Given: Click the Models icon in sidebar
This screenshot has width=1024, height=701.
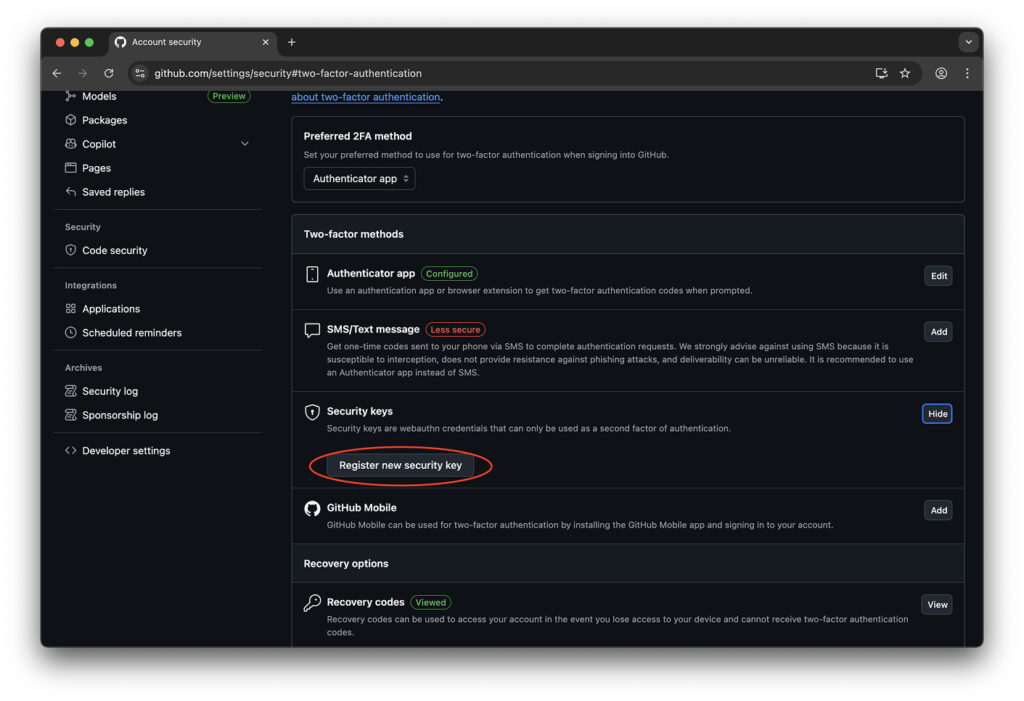Looking at the screenshot, I should tap(71, 96).
